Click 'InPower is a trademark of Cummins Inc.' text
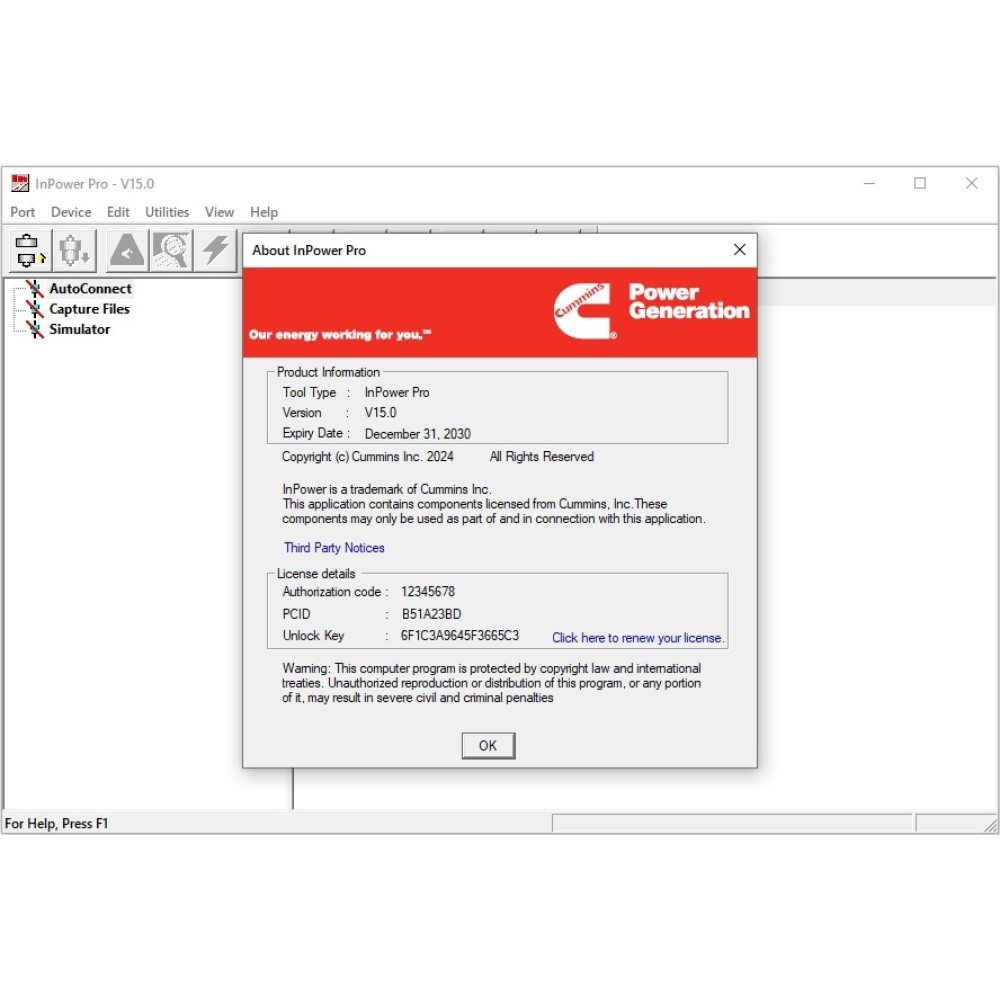The height and width of the screenshot is (1000, 1000). pyautogui.click(x=387, y=489)
